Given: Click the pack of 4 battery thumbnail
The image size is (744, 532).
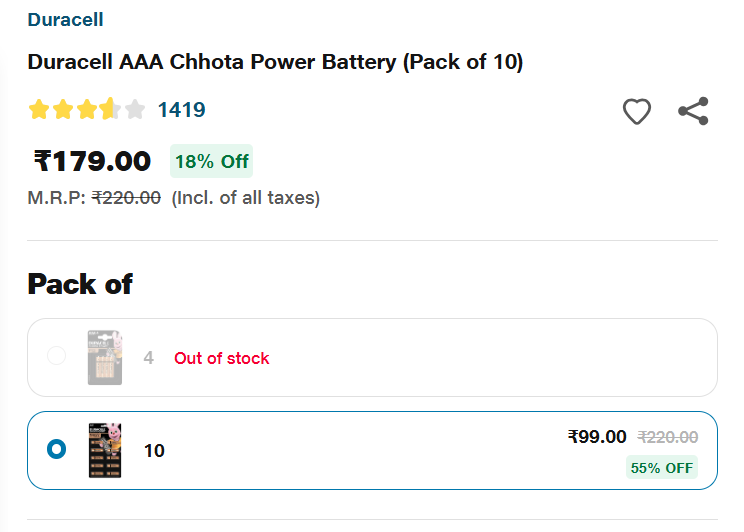Looking at the screenshot, I should pyautogui.click(x=104, y=357).
